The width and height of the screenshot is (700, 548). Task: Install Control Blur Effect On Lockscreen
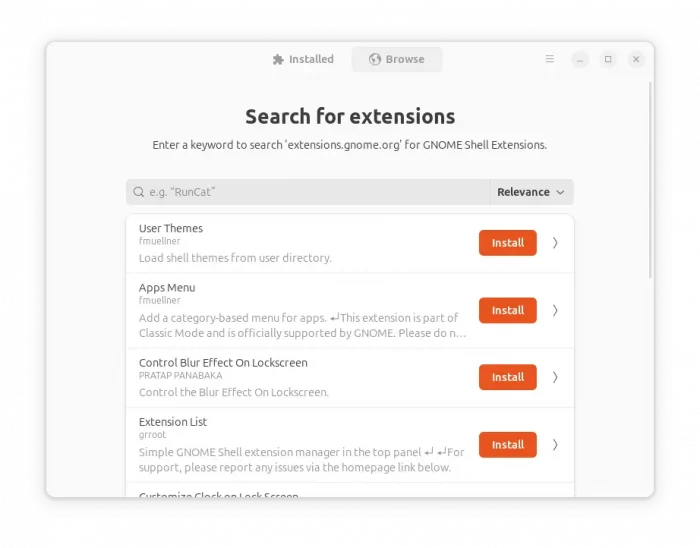coord(507,377)
